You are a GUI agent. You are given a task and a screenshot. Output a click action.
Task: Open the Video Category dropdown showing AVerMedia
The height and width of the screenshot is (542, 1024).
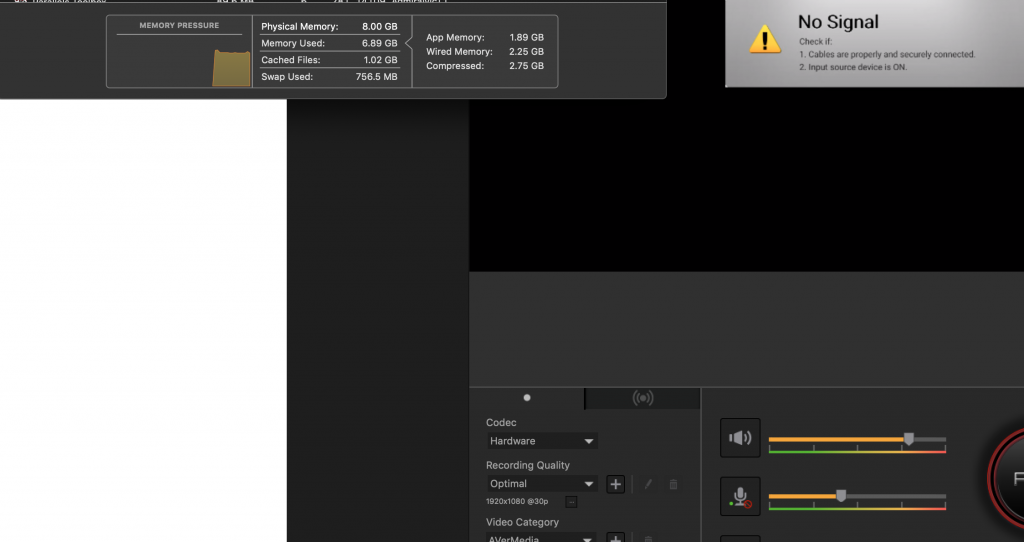pyautogui.click(x=541, y=538)
